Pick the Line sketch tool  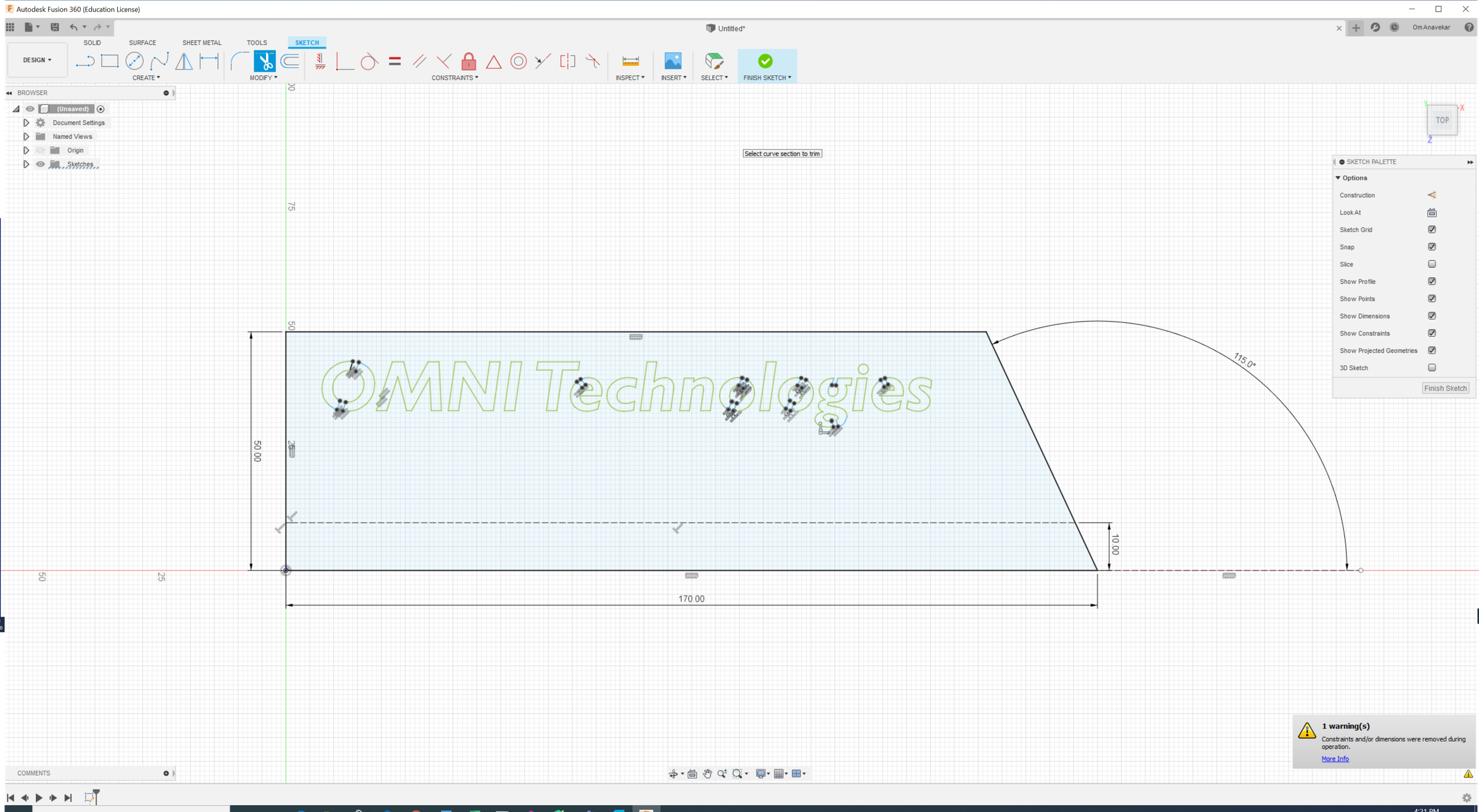pyautogui.click(x=84, y=61)
